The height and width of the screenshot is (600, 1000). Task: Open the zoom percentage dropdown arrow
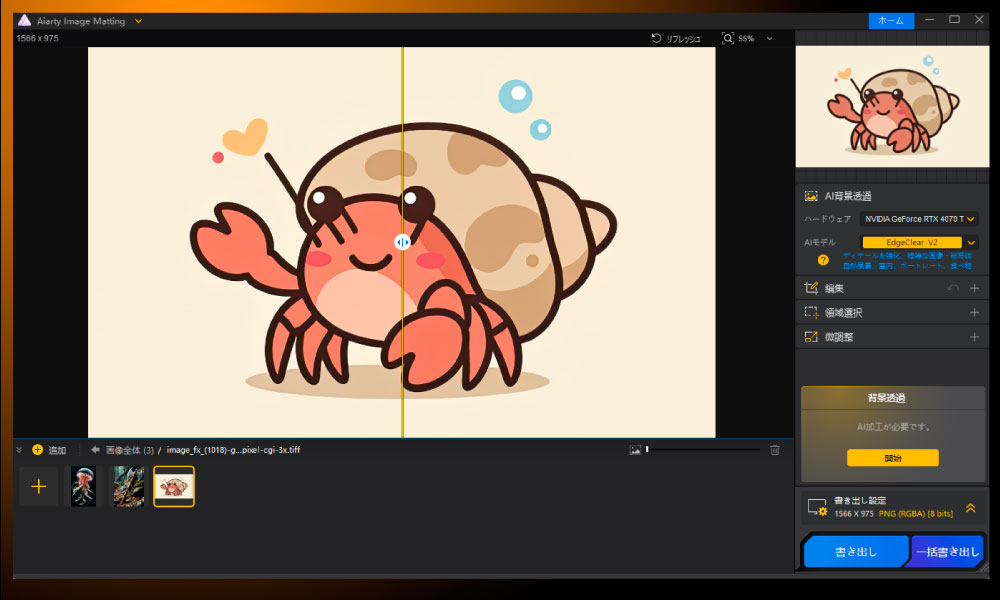[769, 39]
